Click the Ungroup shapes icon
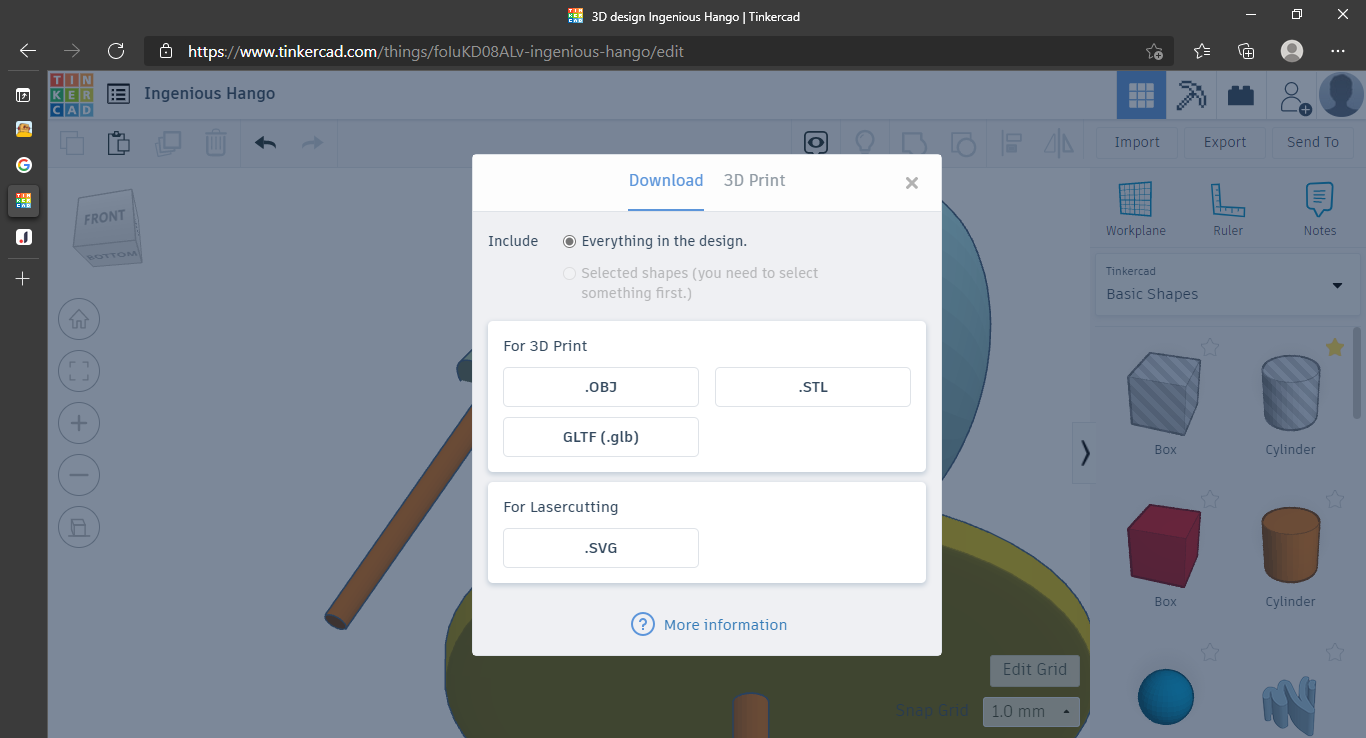This screenshot has width=1366, height=738. [962, 143]
